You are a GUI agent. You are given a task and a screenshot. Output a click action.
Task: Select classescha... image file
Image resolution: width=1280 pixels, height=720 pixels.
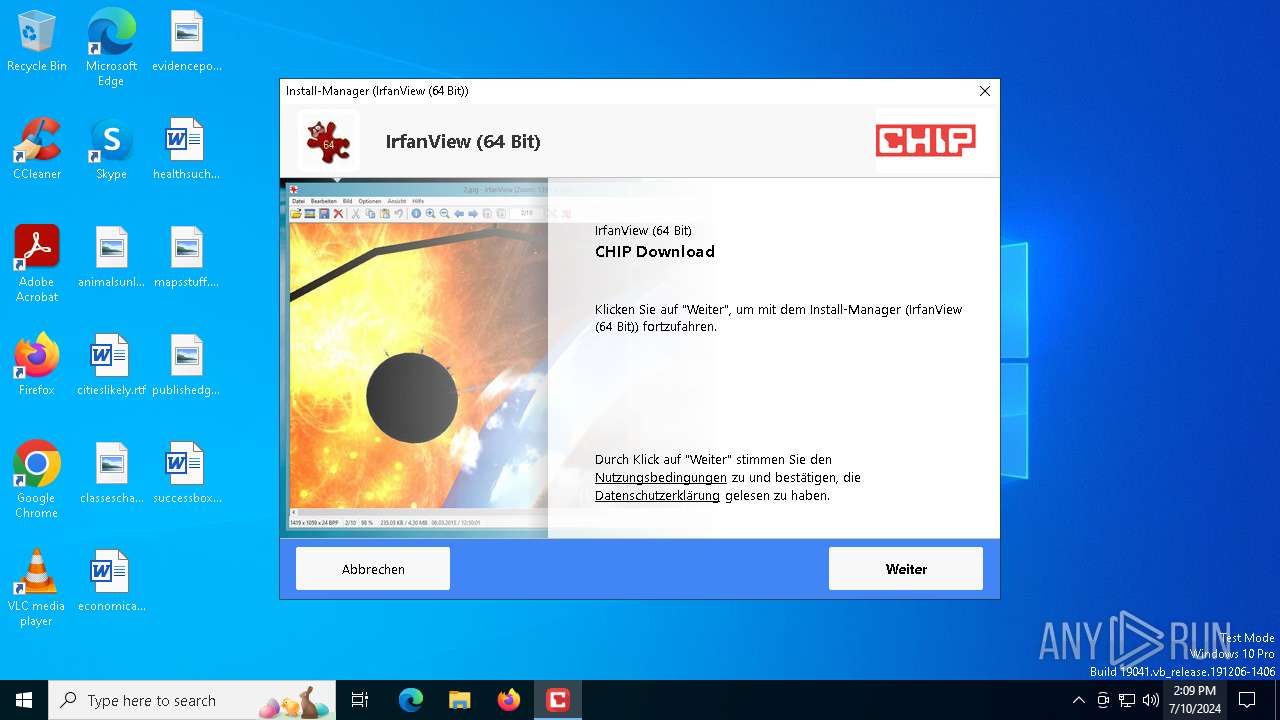click(x=111, y=473)
